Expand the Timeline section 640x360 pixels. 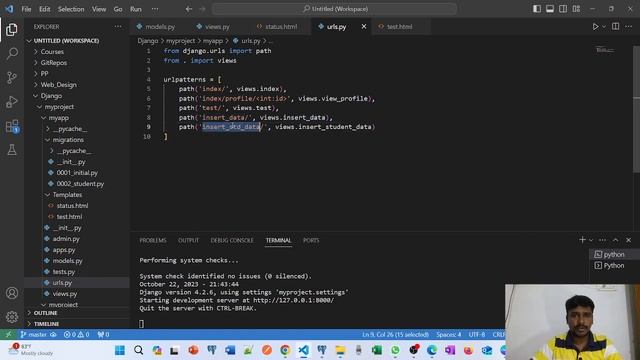point(46,324)
